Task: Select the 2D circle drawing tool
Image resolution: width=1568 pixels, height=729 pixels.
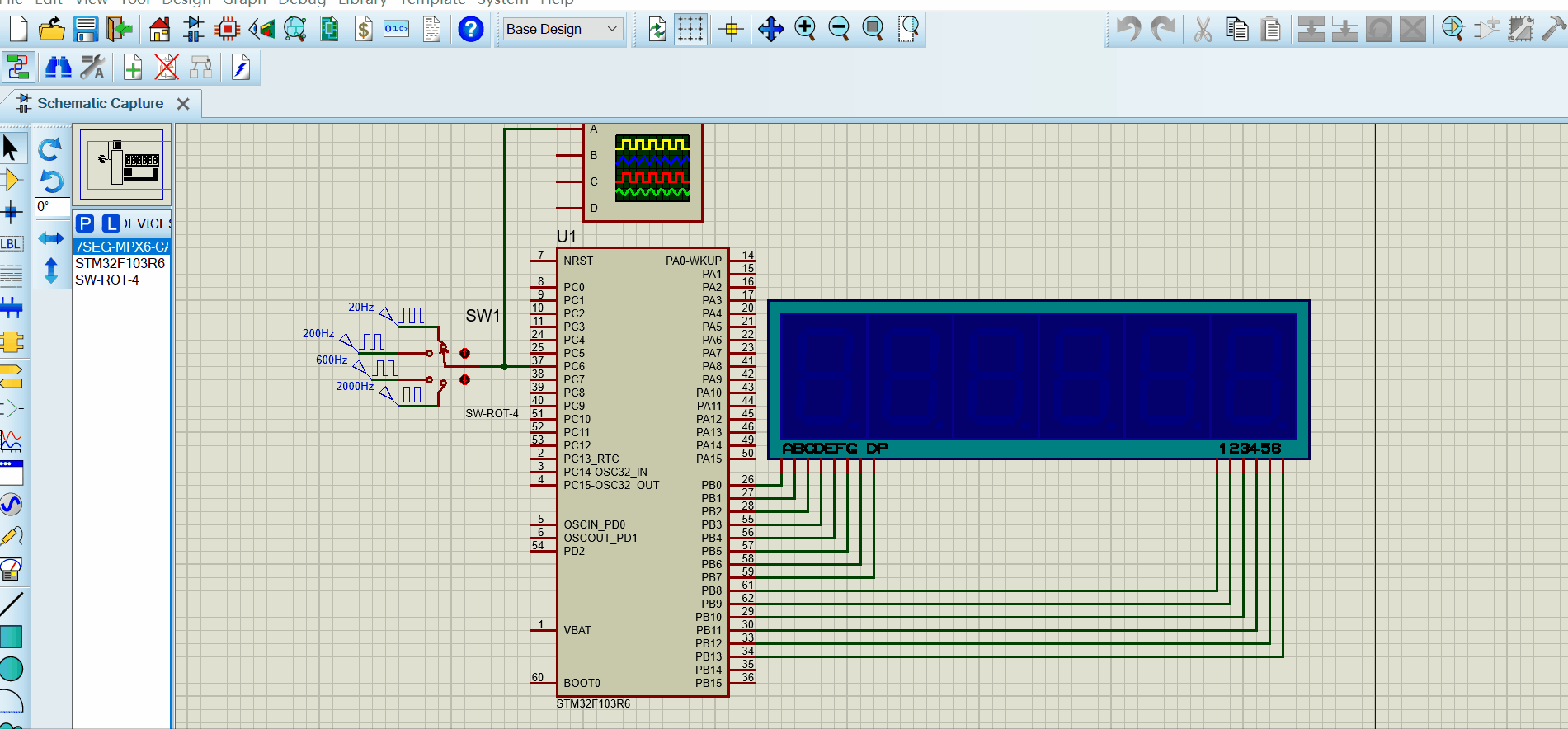Action: click(12, 669)
